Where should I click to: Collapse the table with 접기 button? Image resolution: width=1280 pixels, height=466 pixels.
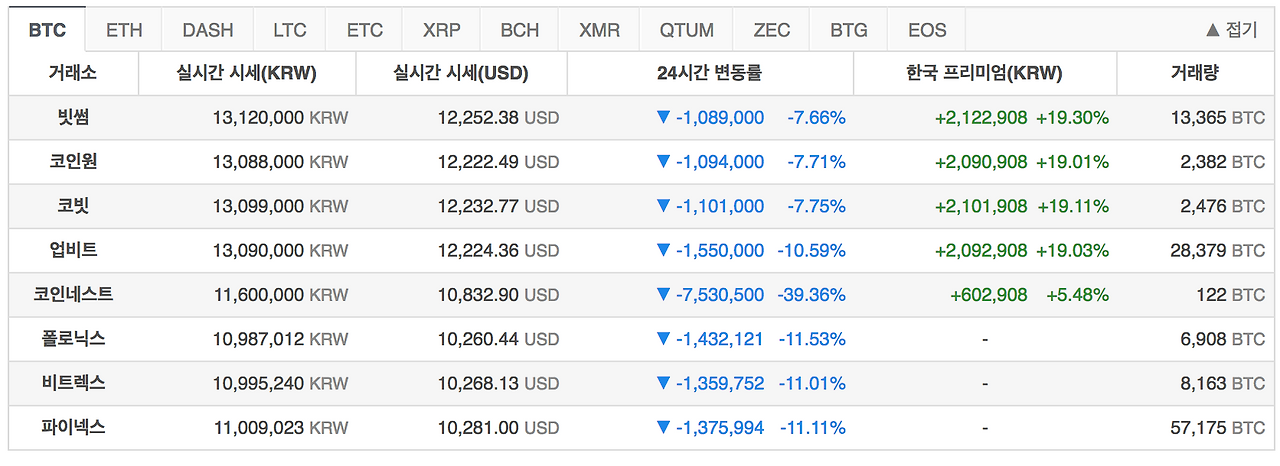tap(1231, 30)
